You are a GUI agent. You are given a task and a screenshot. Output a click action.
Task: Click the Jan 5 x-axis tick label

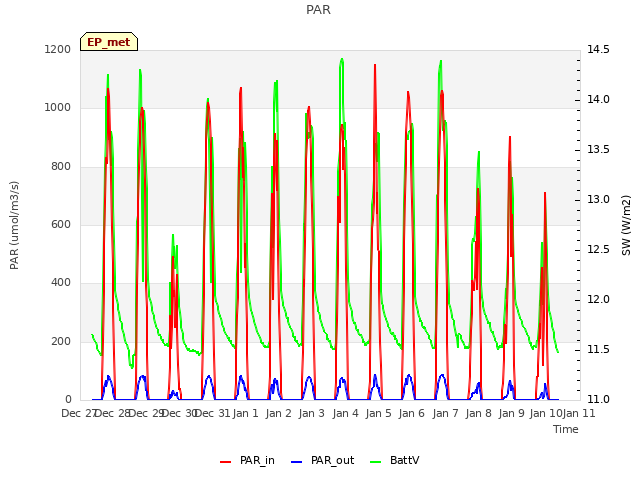pos(378,413)
